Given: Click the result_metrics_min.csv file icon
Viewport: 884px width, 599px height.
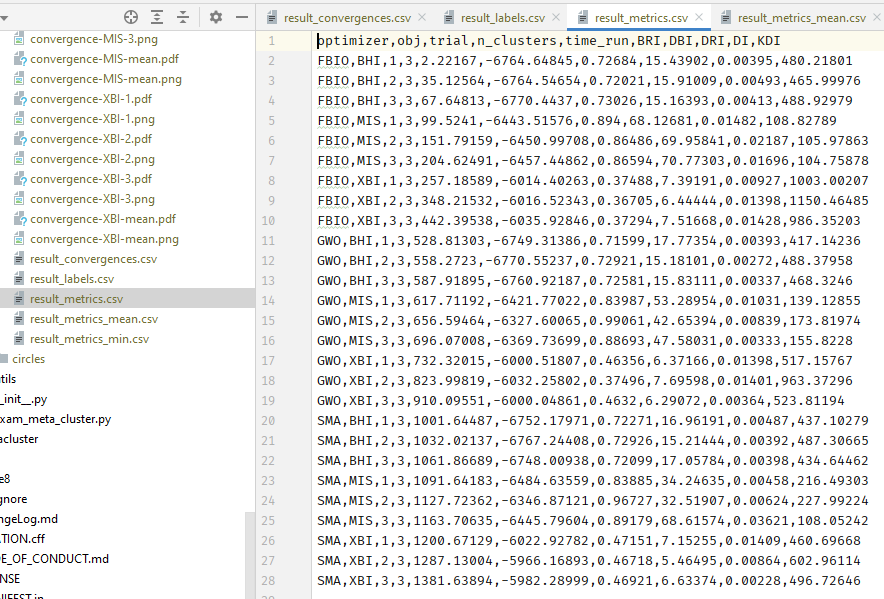Looking at the screenshot, I should pos(19,339).
